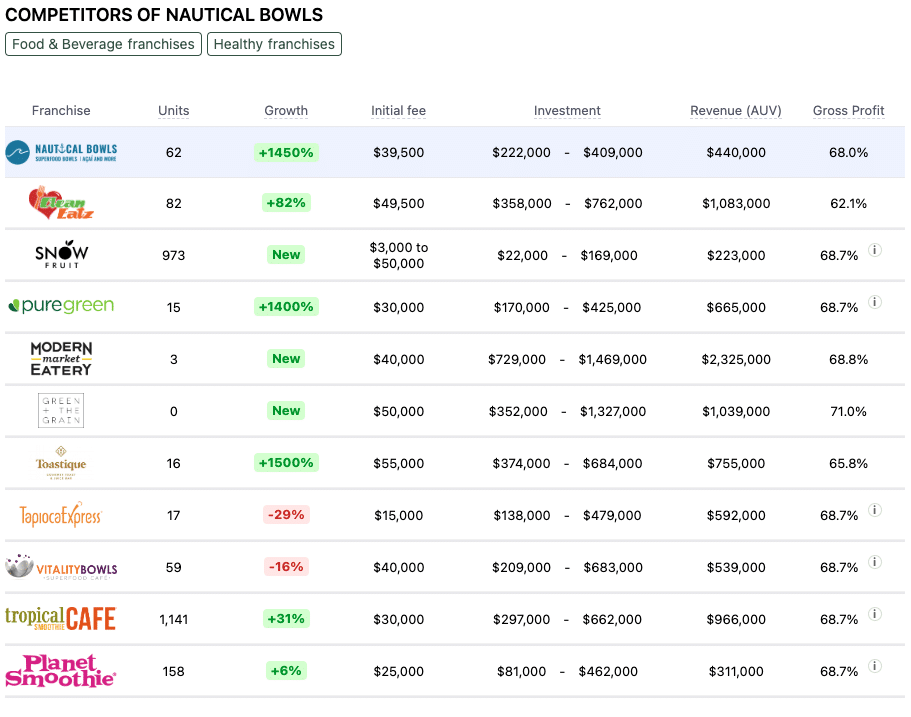Image resolution: width=911 pixels, height=717 pixels.
Task: Click info icon beside Vitality Bowls gross profit
Action: click(x=875, y=562)
